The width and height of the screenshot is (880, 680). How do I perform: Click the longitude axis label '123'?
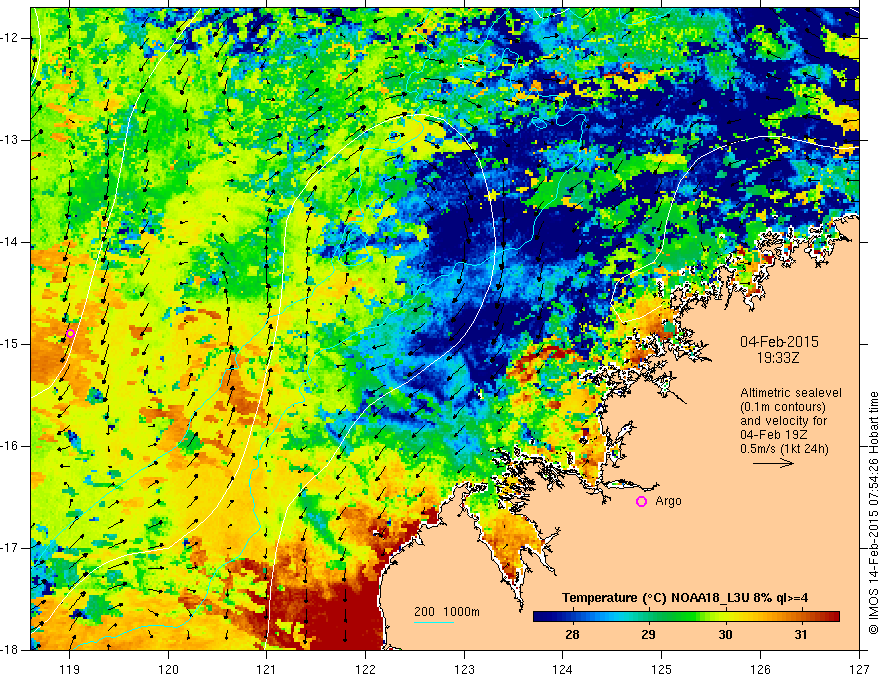tap(464, 669)
